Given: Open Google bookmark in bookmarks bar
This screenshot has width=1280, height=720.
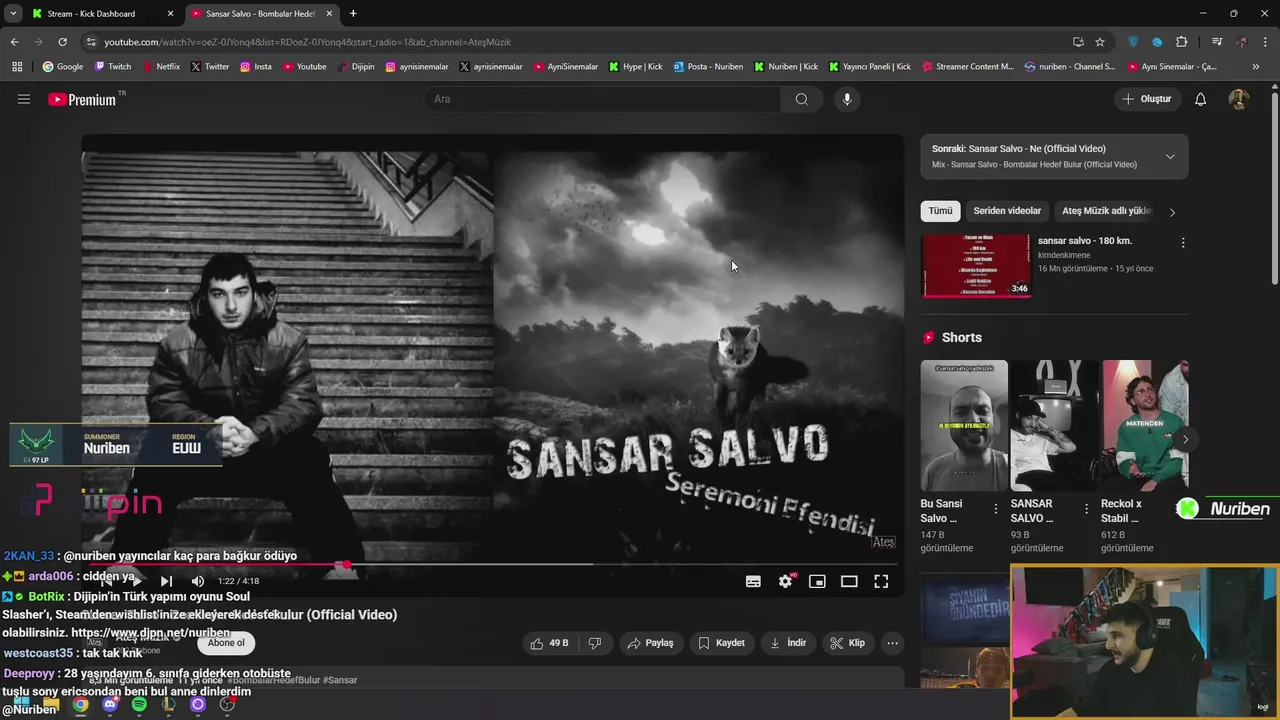Looking at the screenshot, I should tap(62, 66).
